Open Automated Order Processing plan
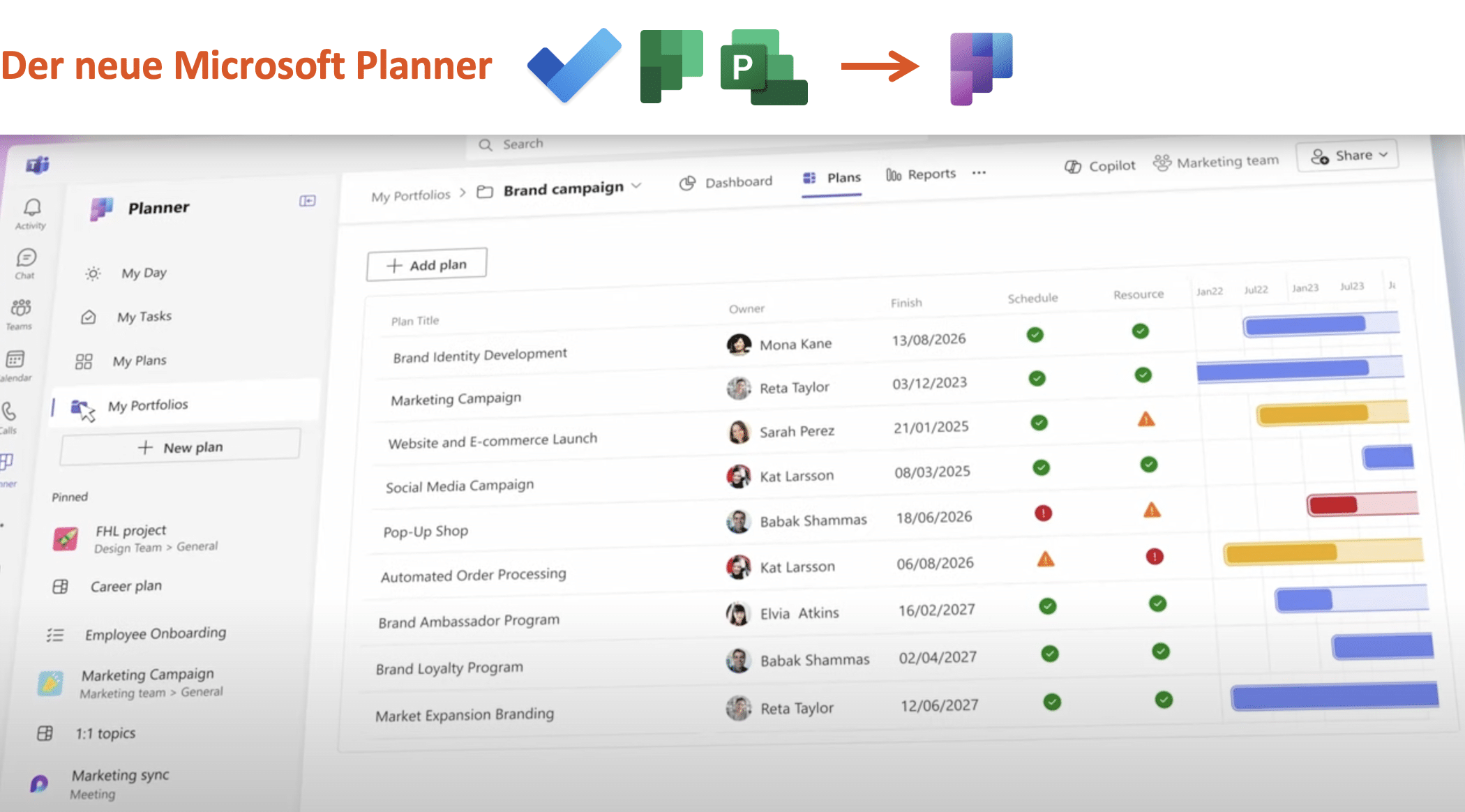1465x812 pixels. coord(473,575)
